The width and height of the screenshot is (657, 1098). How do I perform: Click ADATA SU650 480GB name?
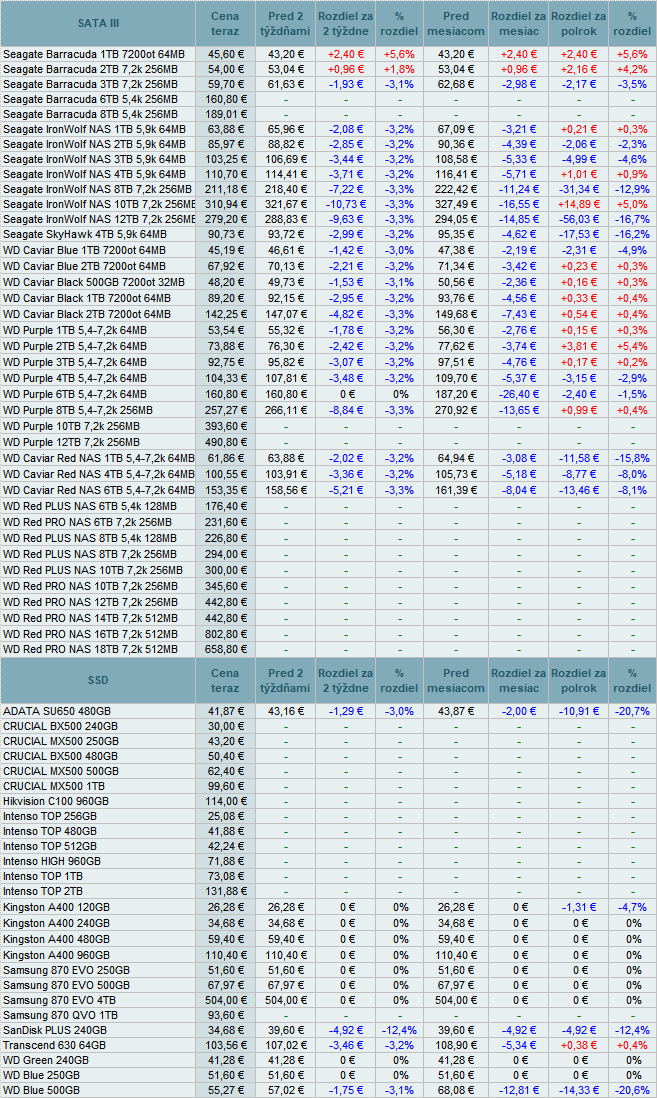57,711
